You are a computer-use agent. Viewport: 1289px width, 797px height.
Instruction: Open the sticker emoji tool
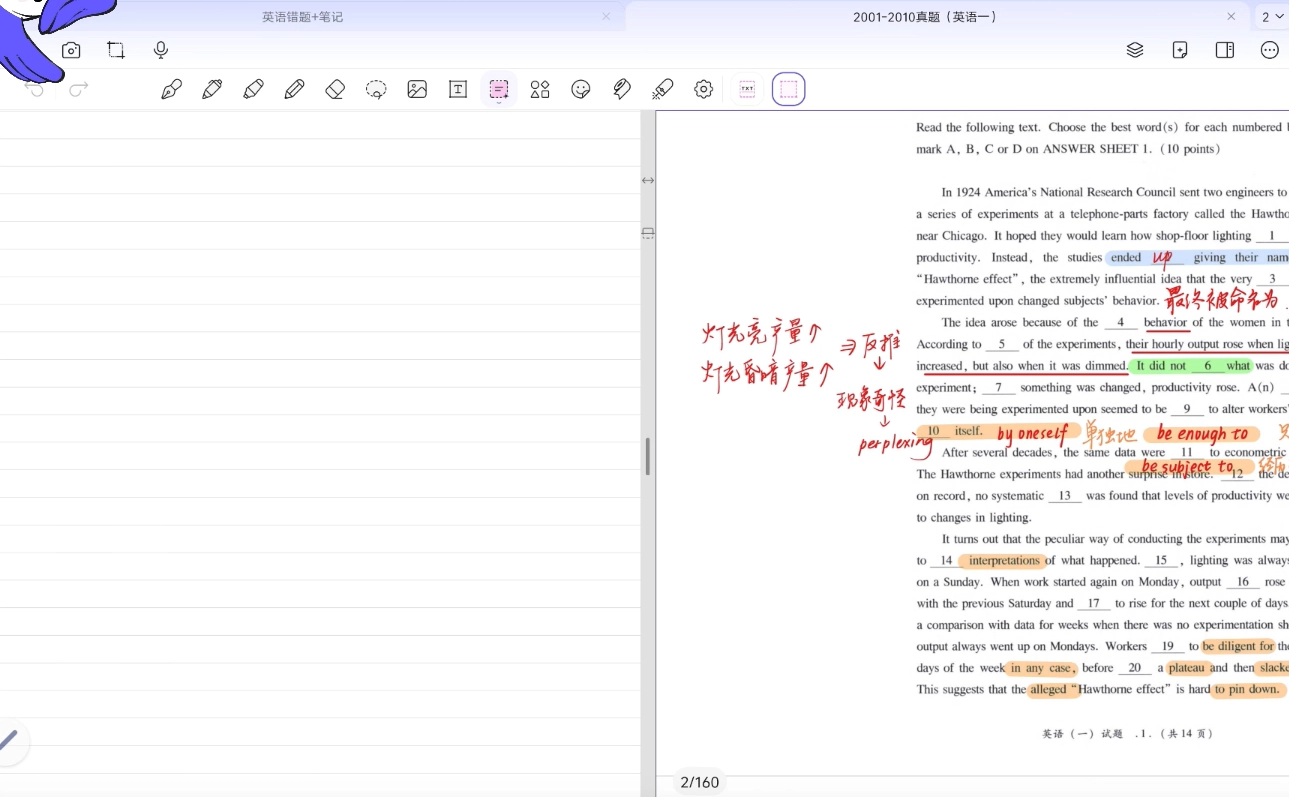[581, 90]
